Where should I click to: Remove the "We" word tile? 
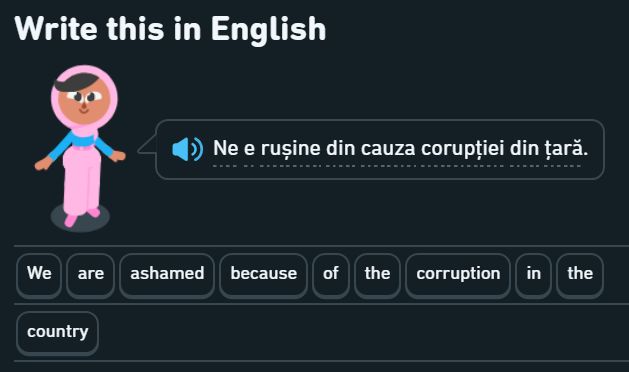39,275
